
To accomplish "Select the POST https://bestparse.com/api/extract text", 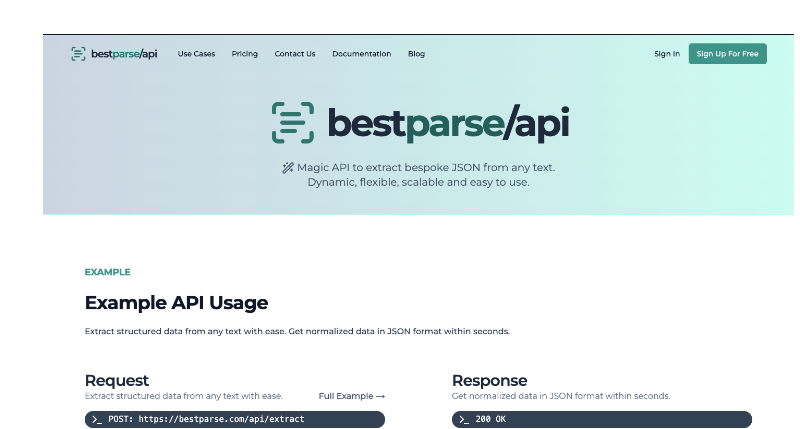I will tap(206, 419).
